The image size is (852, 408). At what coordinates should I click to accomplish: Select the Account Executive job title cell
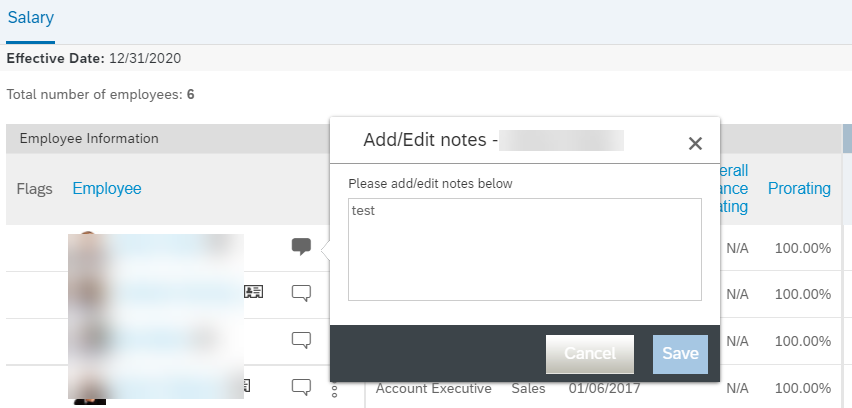[434, 388]
